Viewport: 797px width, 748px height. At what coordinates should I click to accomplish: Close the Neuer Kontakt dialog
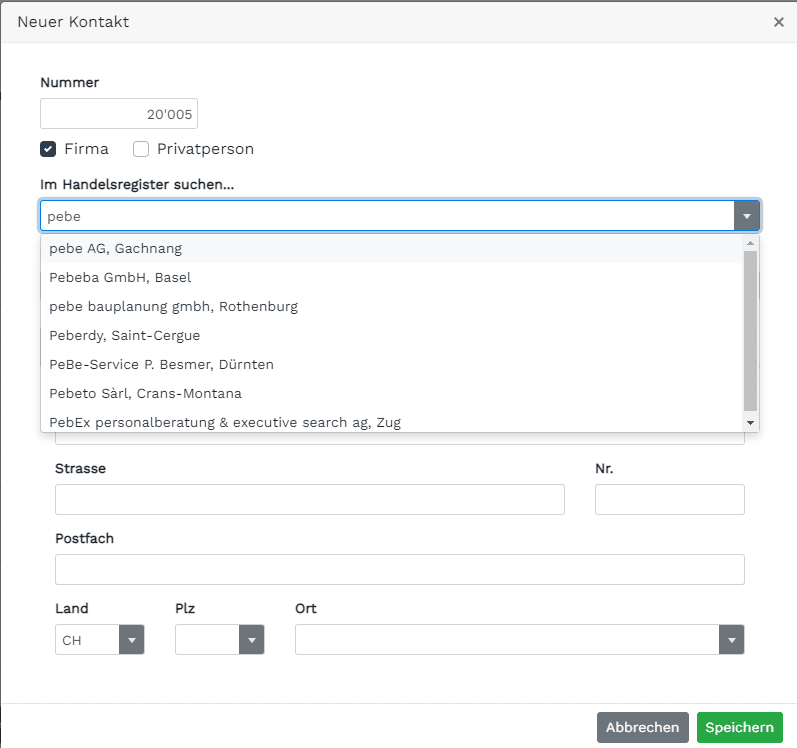tap(778, 22)
